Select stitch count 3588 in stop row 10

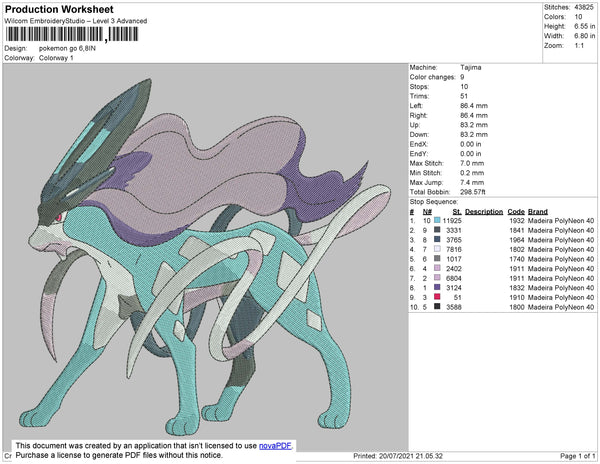pyautogui.click(x=454, y=307)
